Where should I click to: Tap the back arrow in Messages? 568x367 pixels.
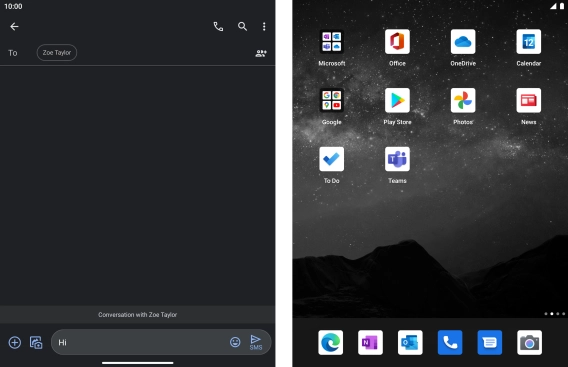pyautogui.click(x=14, y=26)
